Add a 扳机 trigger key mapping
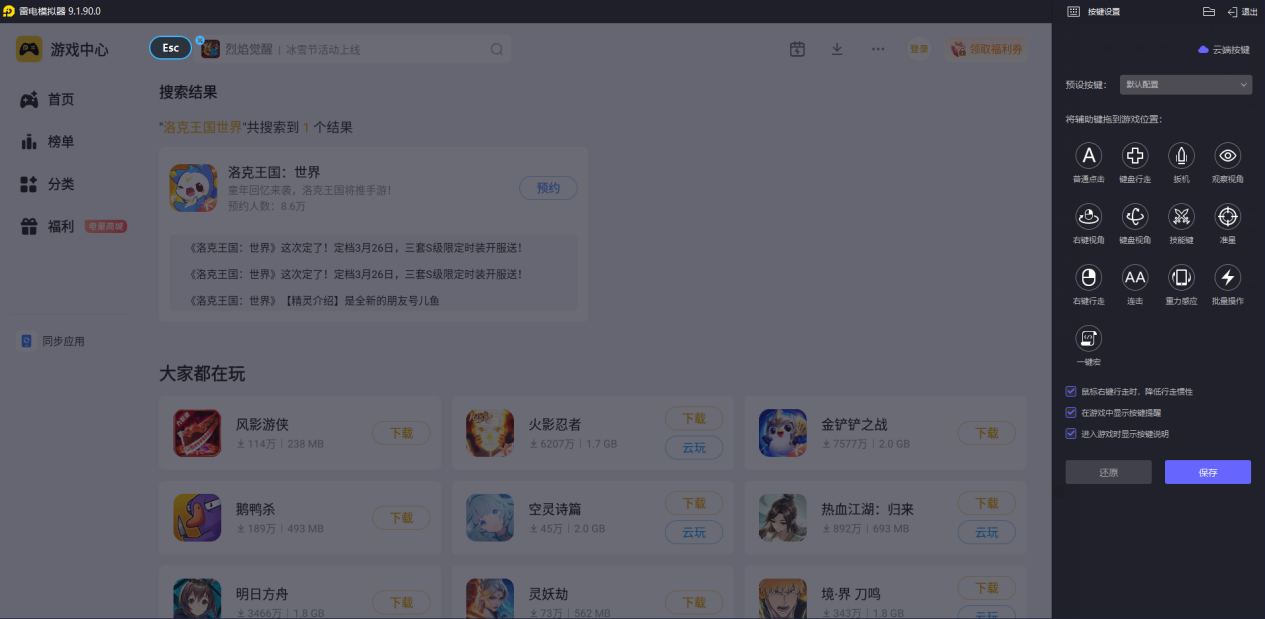This screenshot has width=1265, height=619. click(1181, 157)
